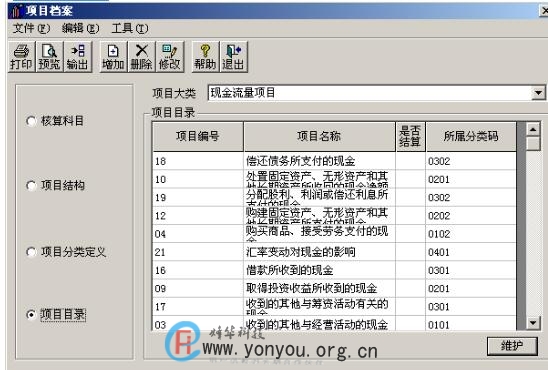Click the 删除 delete toolbar icon
548x370 pixels.
(142, 57)
